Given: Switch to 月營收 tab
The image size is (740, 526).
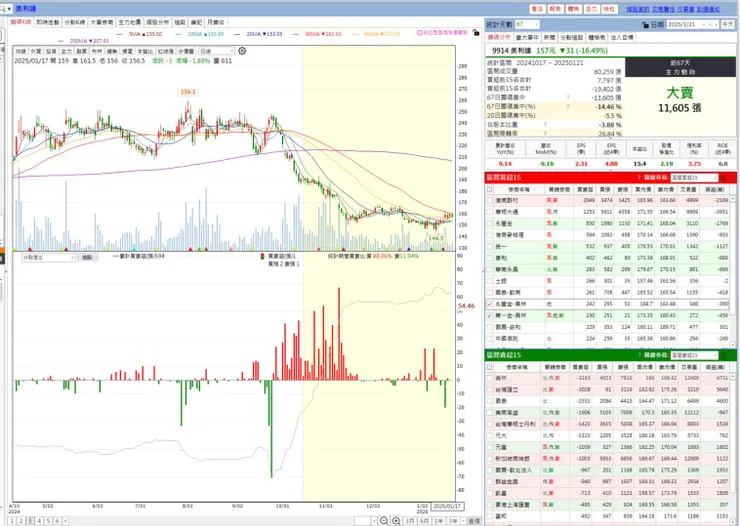Looking at the screenshot, I should [216, 22].
